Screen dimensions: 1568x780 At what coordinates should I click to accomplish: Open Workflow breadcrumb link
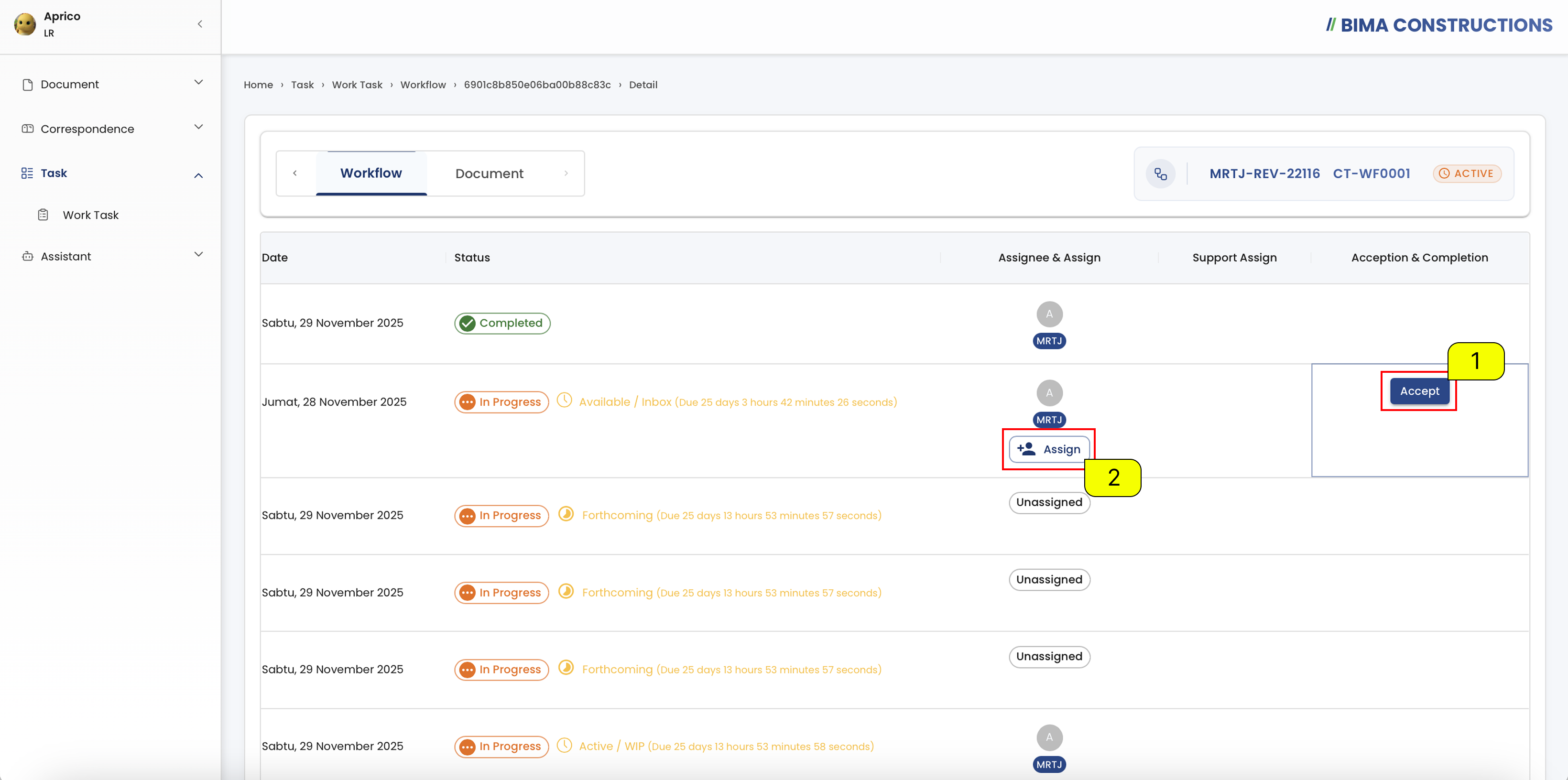coord(423,85)
